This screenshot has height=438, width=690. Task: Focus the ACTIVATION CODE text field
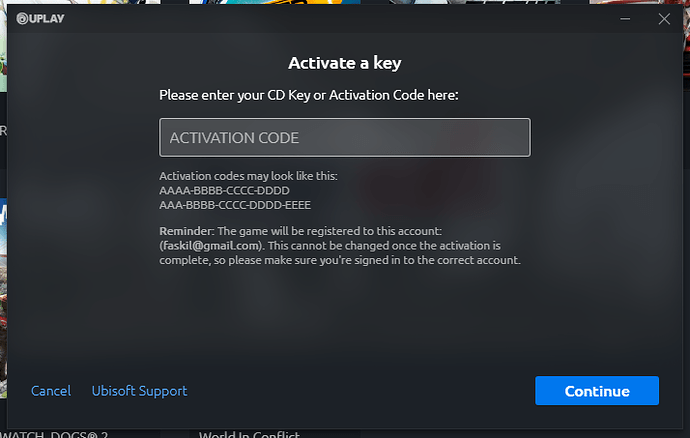coord(345,137)
